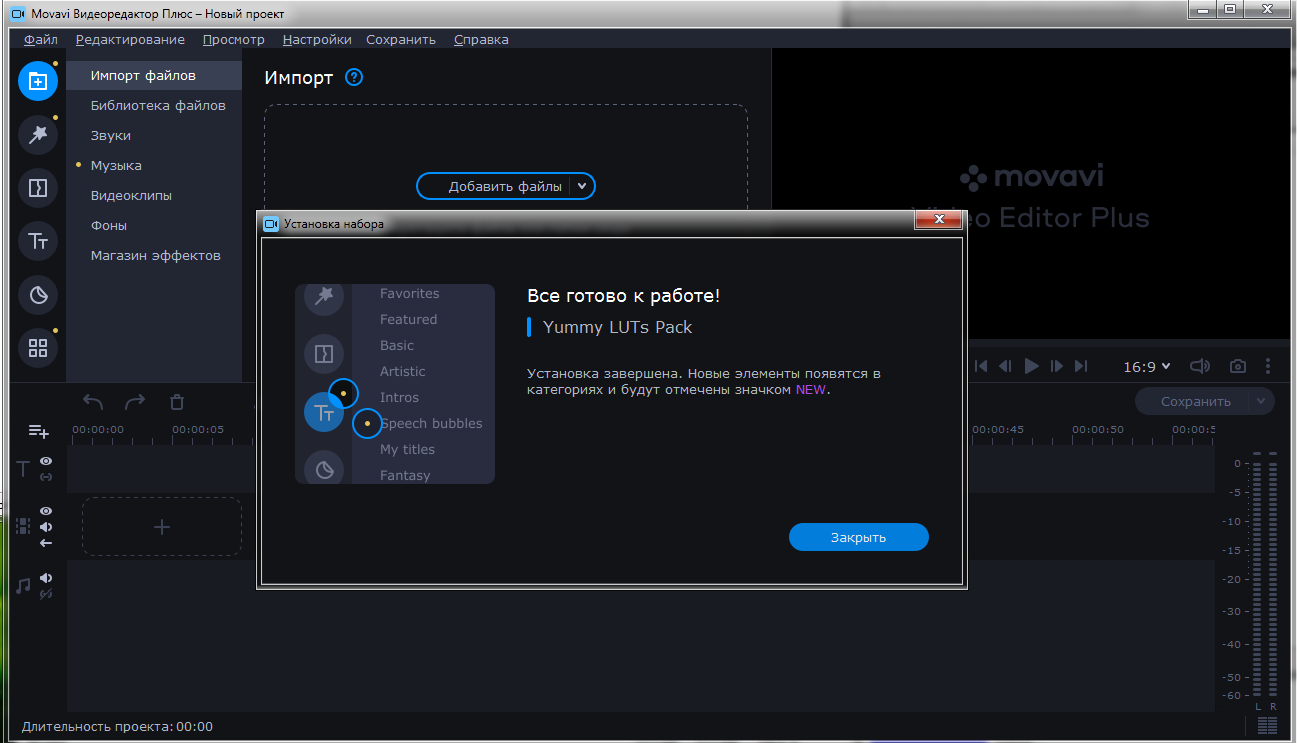This screenshot has height=743, width=1297.
Task: Click the video track plus drop zone
Action: pos(162,527)
